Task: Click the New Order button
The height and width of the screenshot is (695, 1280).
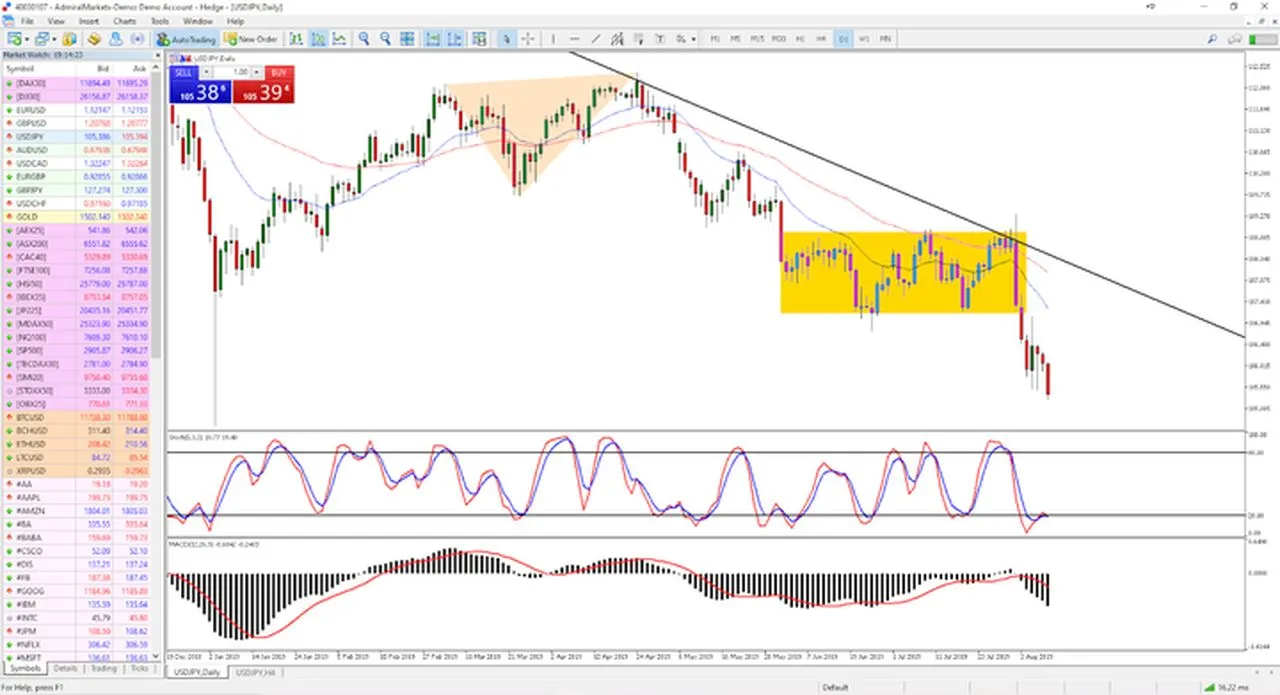Action: click(x=251, y=39)
